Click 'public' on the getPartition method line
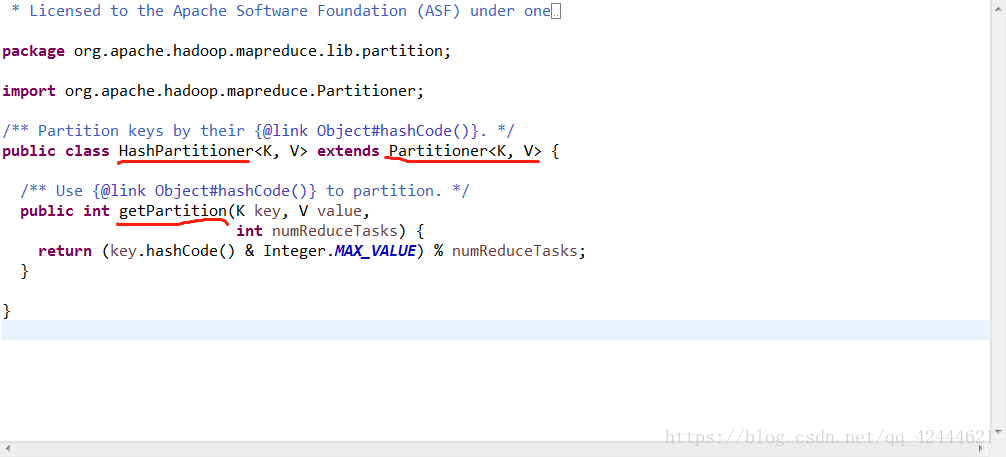Screen dimensions: 1006x457 pos(47,211)
